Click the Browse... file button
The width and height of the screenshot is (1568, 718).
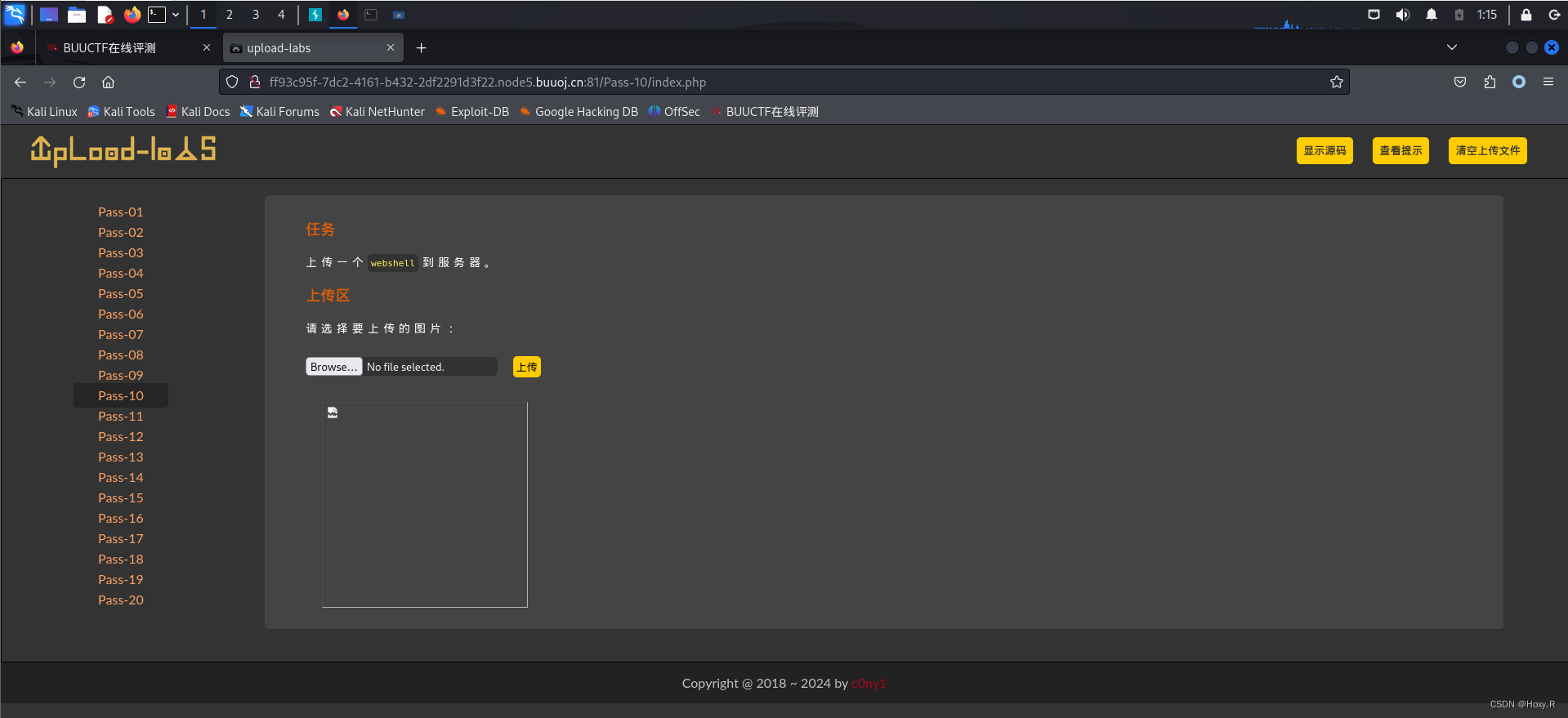(x=333, y=367)
